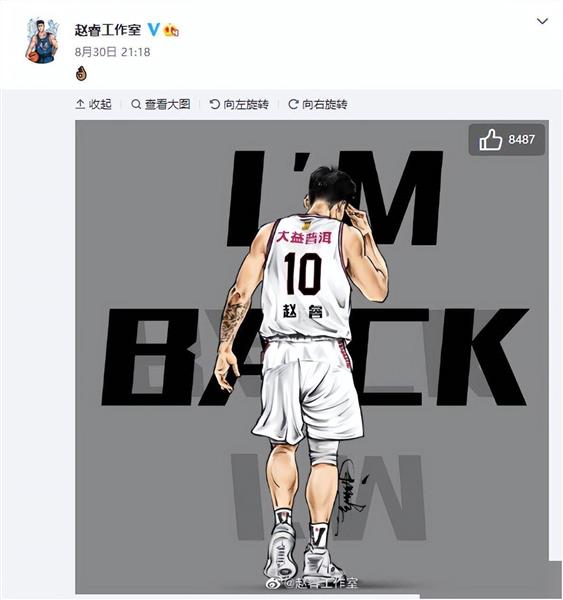Rotate image left with 向左旋转
This screenshot has height=600, width=563.
pos(239,104)
